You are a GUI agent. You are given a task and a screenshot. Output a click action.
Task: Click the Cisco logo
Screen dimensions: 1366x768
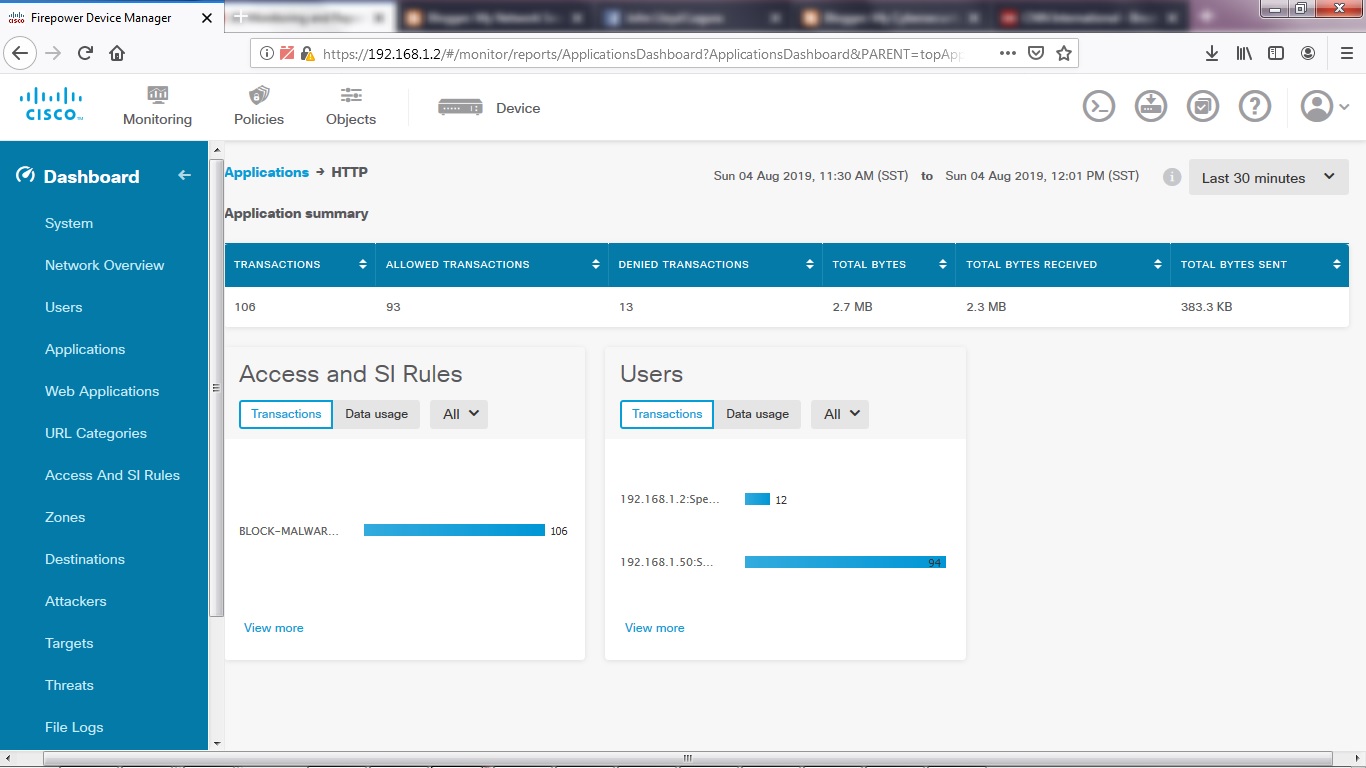pyautogui.click(x=51, y=105)
